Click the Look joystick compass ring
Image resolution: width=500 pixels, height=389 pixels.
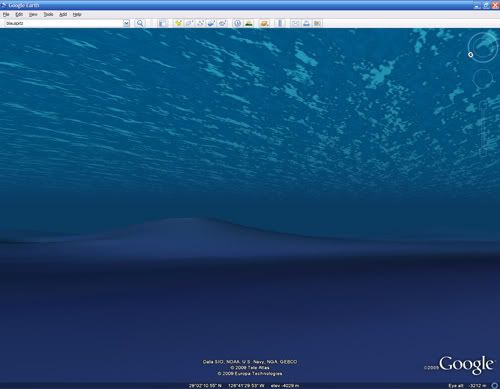click(x=482, y=47)
